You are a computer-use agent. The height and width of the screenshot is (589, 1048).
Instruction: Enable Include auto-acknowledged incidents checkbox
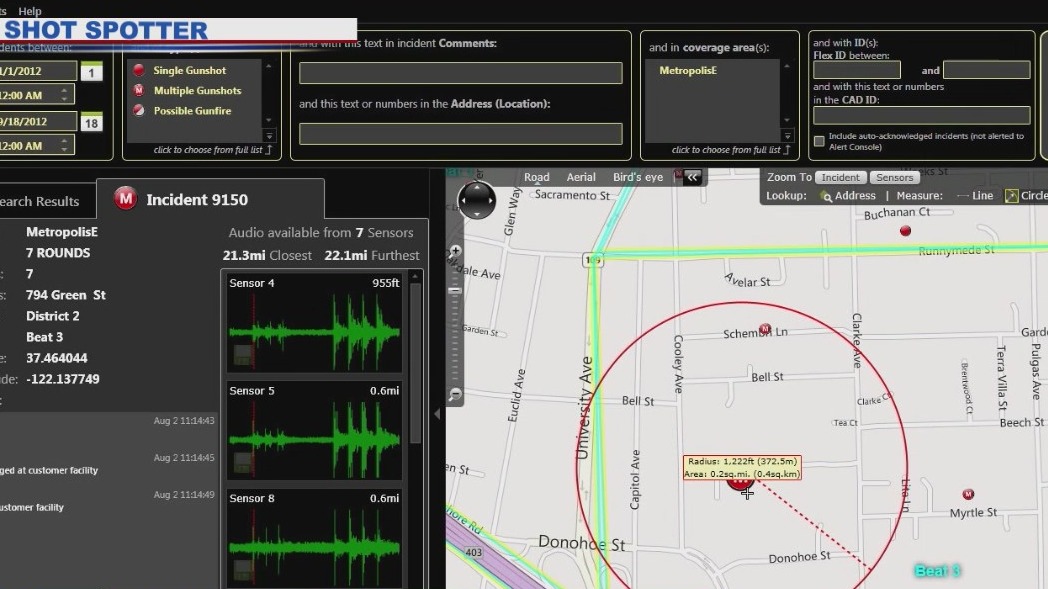[817, 142]
